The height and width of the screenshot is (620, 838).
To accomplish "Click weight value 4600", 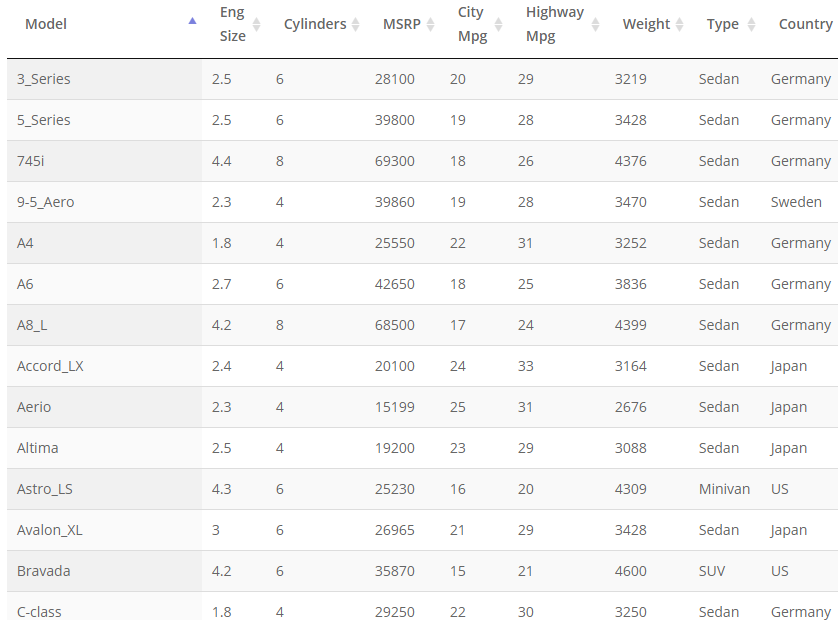I will [631, 571].
